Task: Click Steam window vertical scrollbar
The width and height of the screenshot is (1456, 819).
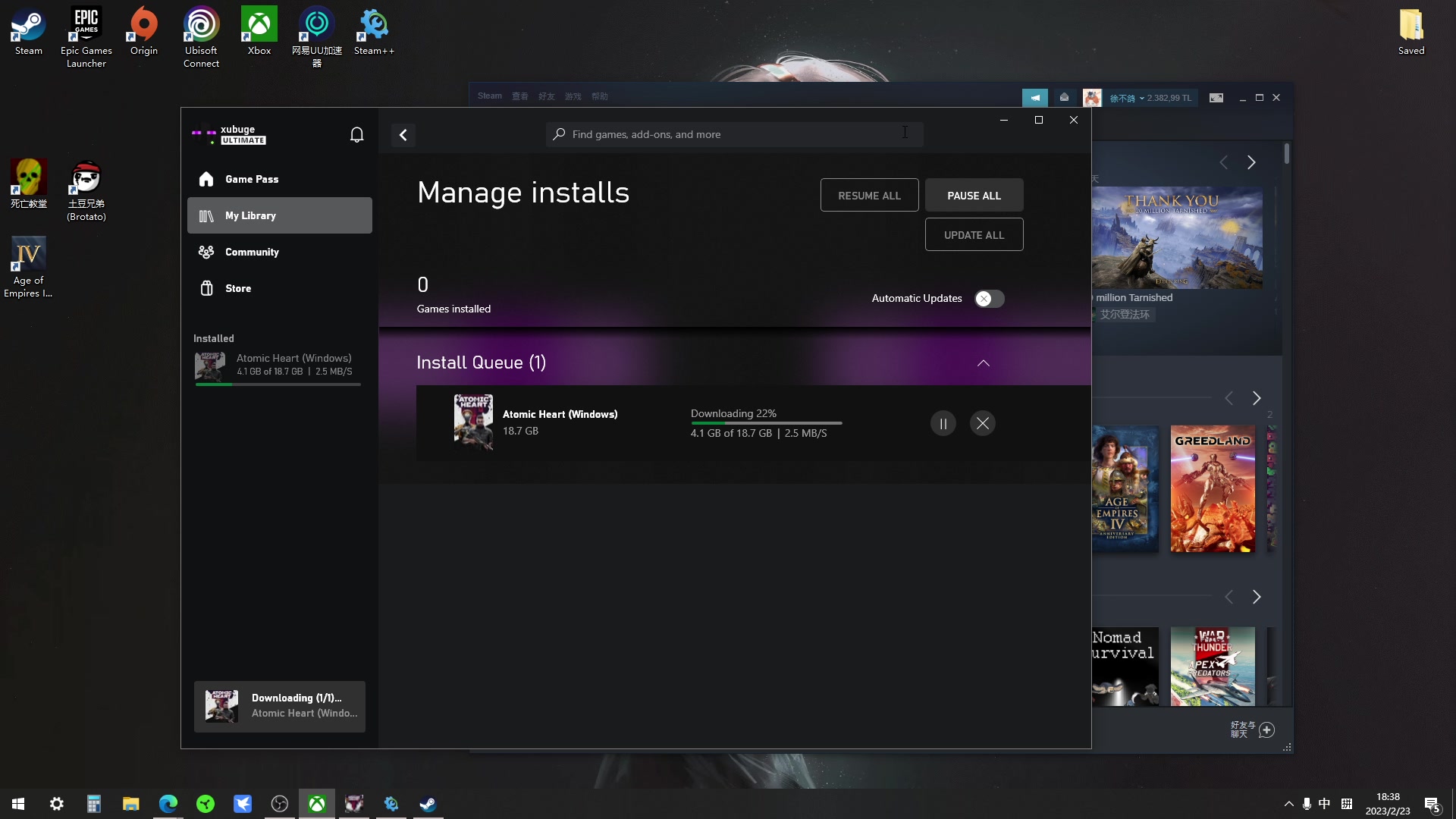Action: (x=1287, y=153)
